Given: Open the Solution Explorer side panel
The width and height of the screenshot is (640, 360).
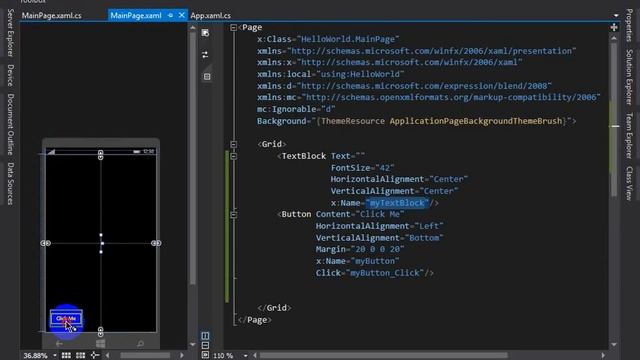Looking at the screenshot, I should [x=629, y=77].
